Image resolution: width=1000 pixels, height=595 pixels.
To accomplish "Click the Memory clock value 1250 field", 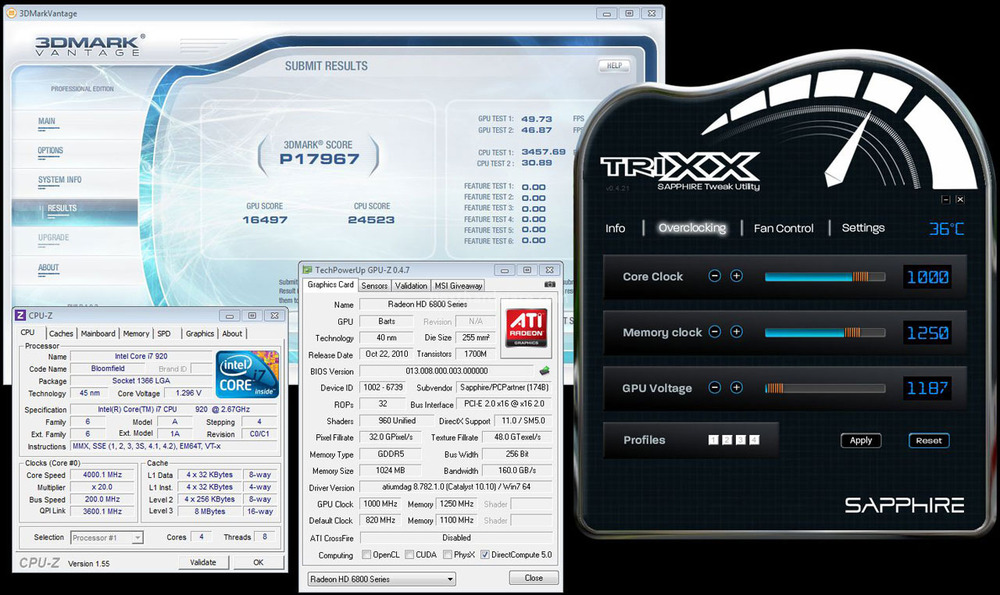I will point(928,332).
